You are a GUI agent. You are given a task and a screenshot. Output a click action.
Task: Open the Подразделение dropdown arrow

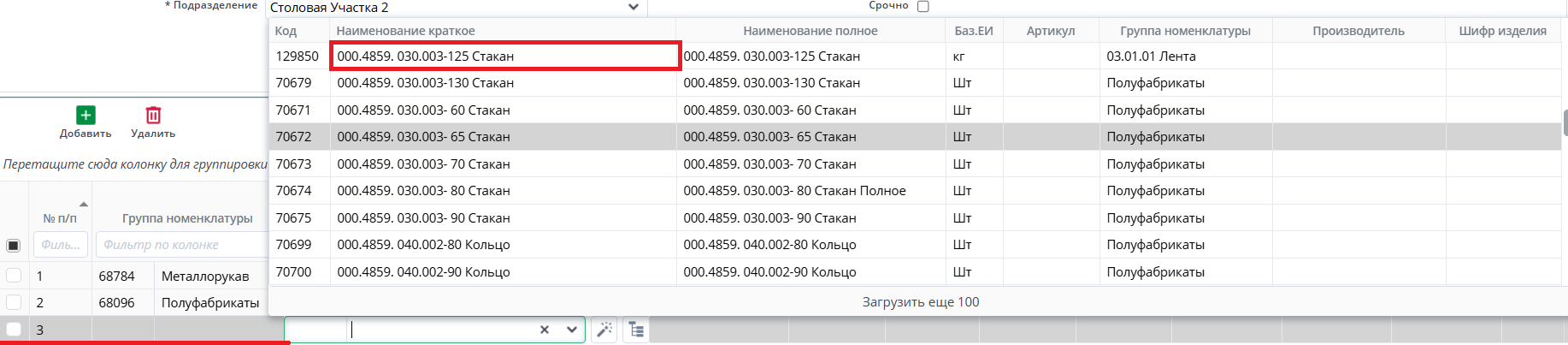coord(633,7)
